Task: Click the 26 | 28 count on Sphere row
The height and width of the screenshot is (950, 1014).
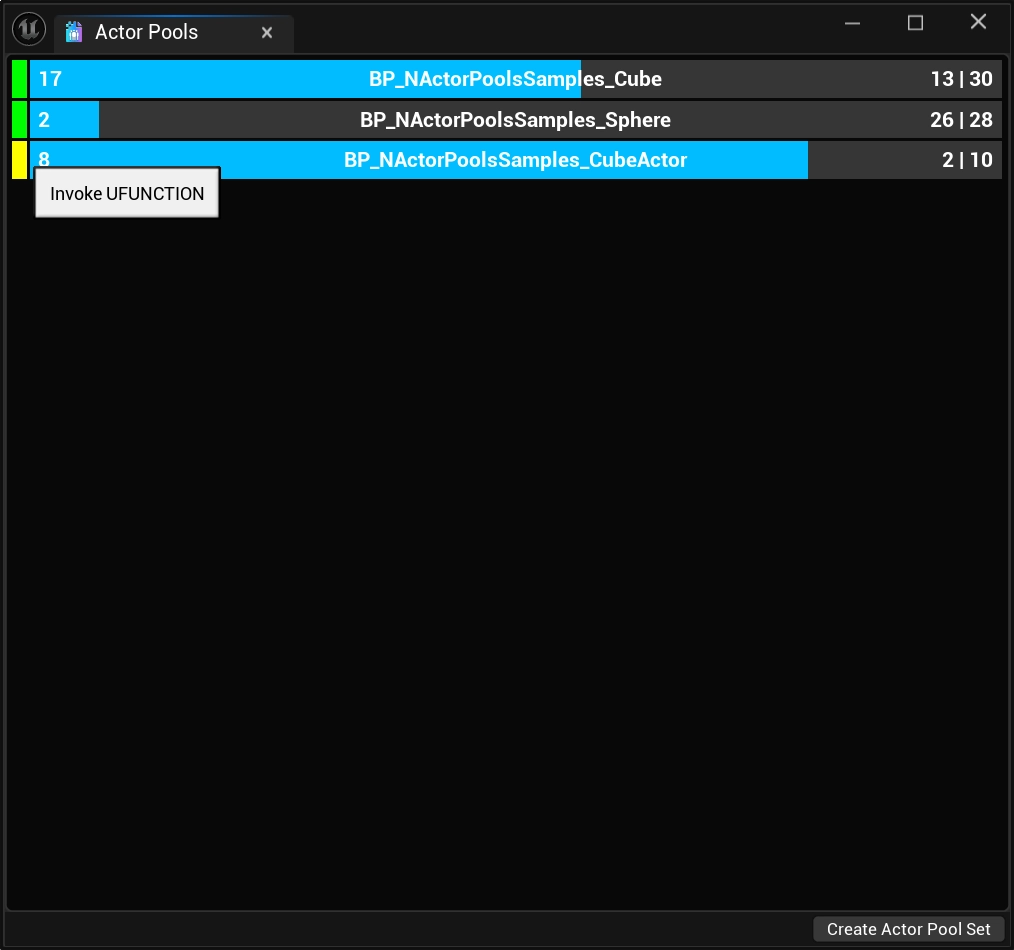Action: pyautogui.click(x=960, y=120)
